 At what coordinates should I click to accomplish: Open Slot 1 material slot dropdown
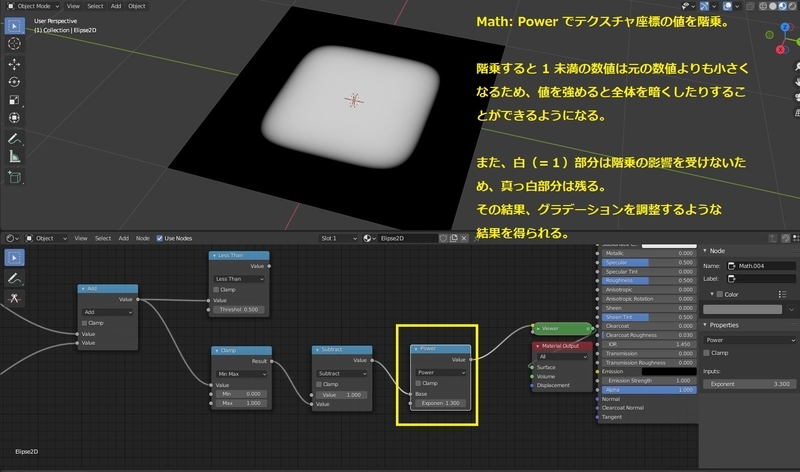[x=338, y=238]
